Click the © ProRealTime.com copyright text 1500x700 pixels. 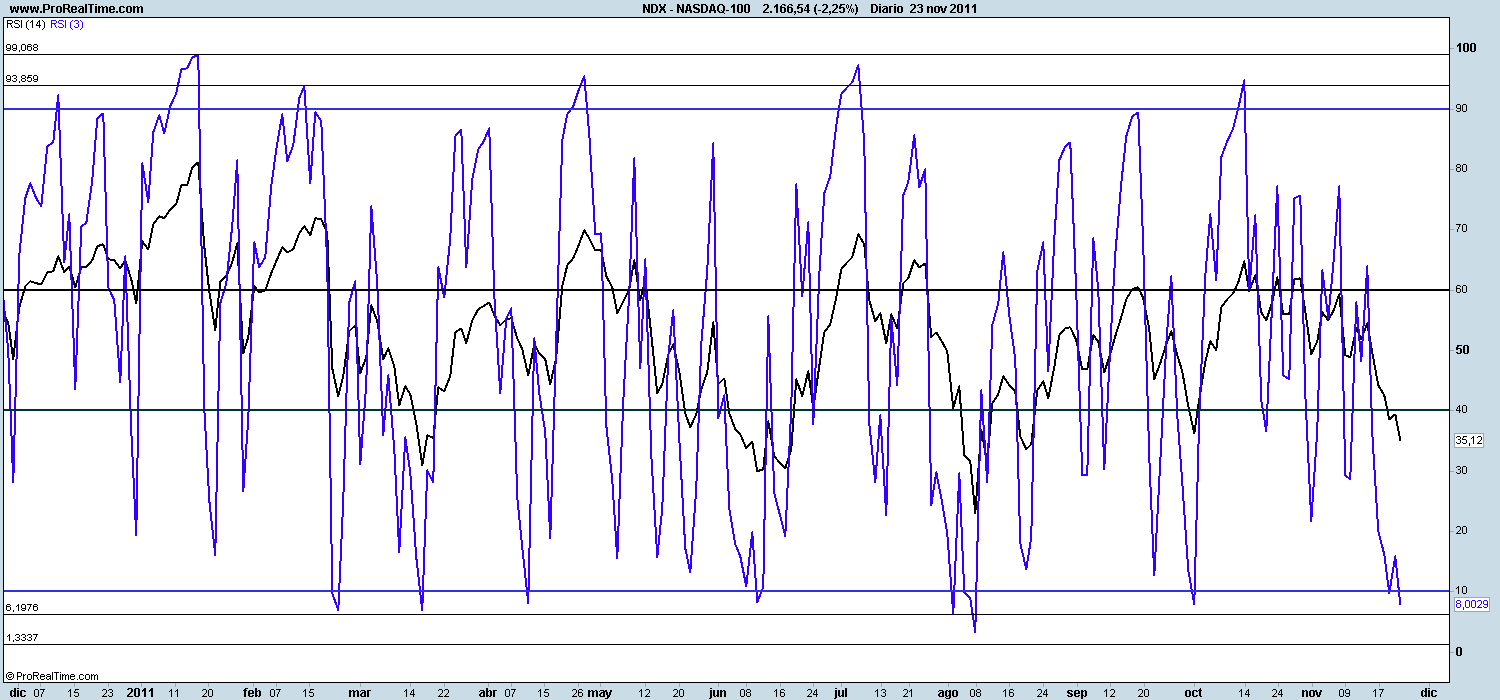52,676
